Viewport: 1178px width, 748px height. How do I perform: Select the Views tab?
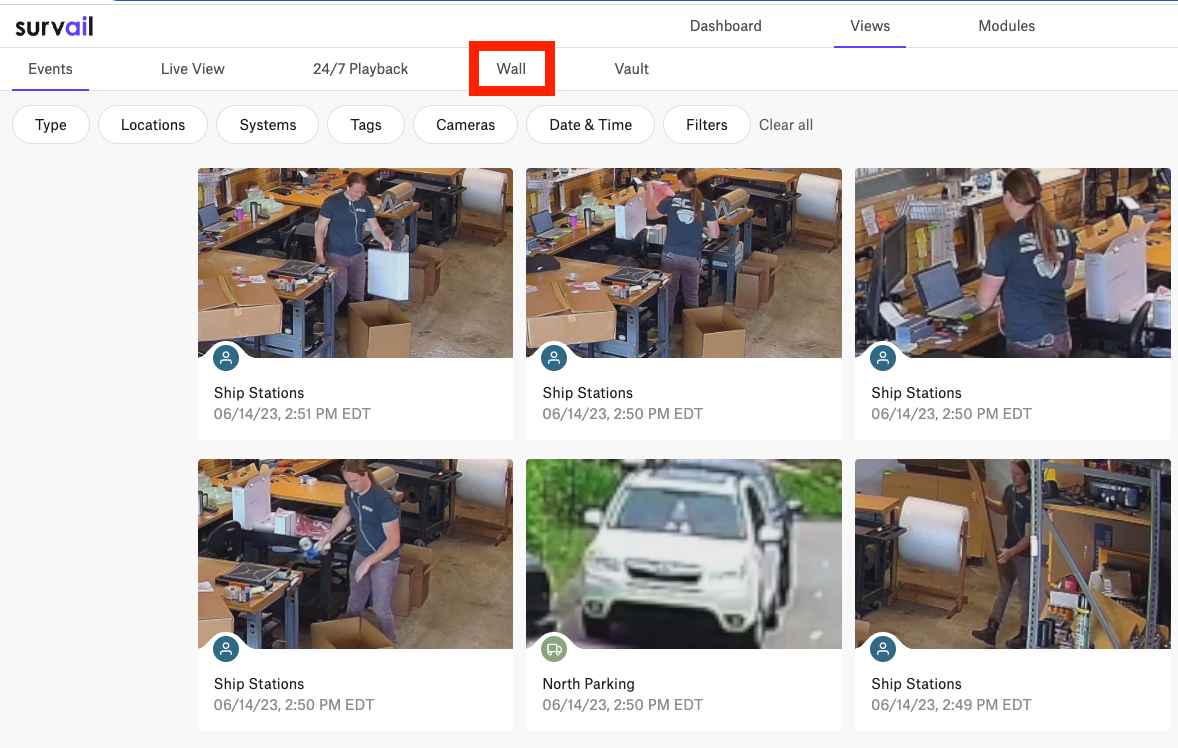[x=869, y=26]
